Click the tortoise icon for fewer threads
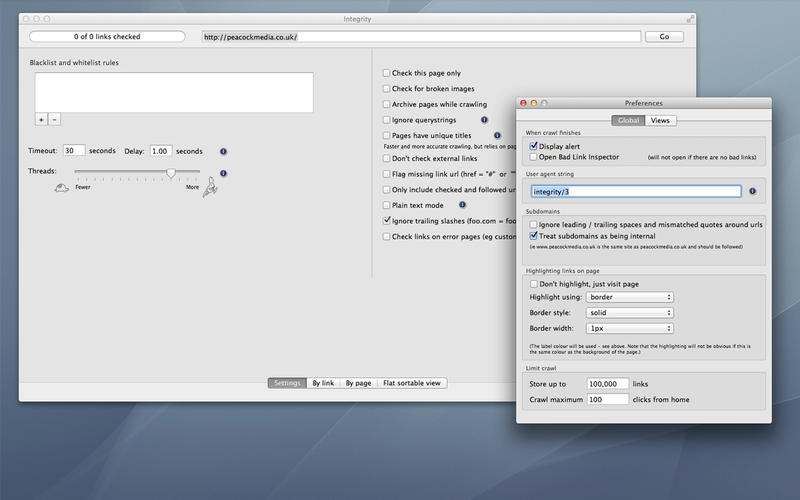 pos(62,187)
